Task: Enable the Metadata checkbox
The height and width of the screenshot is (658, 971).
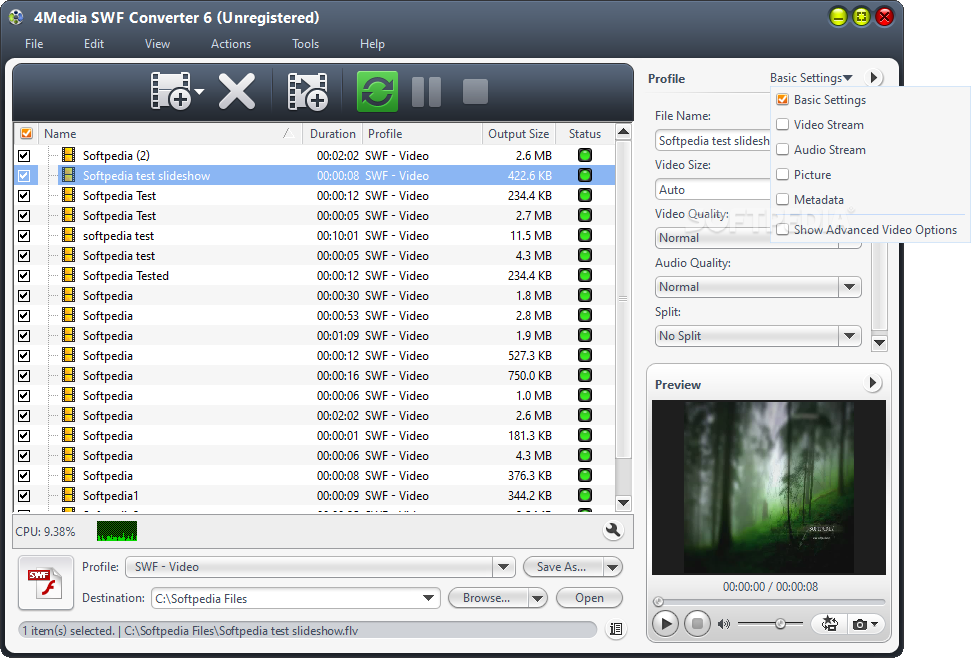Action: coord(783,199)
